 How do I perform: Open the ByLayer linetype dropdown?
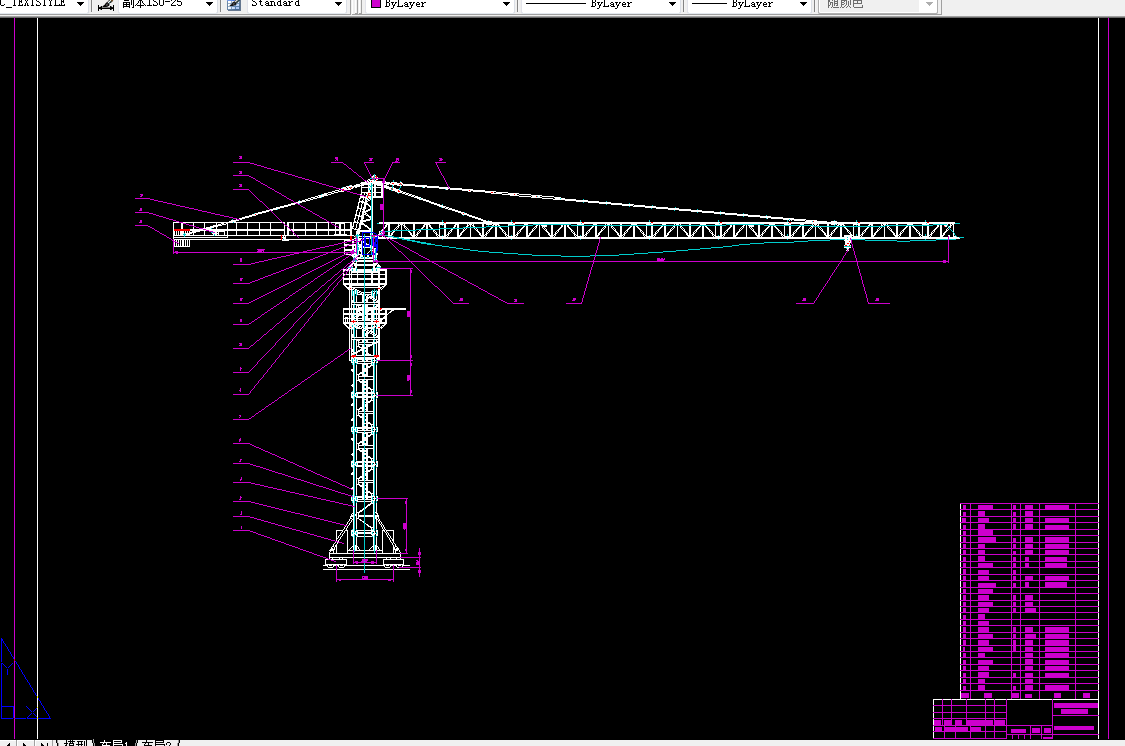coord(672,4)
